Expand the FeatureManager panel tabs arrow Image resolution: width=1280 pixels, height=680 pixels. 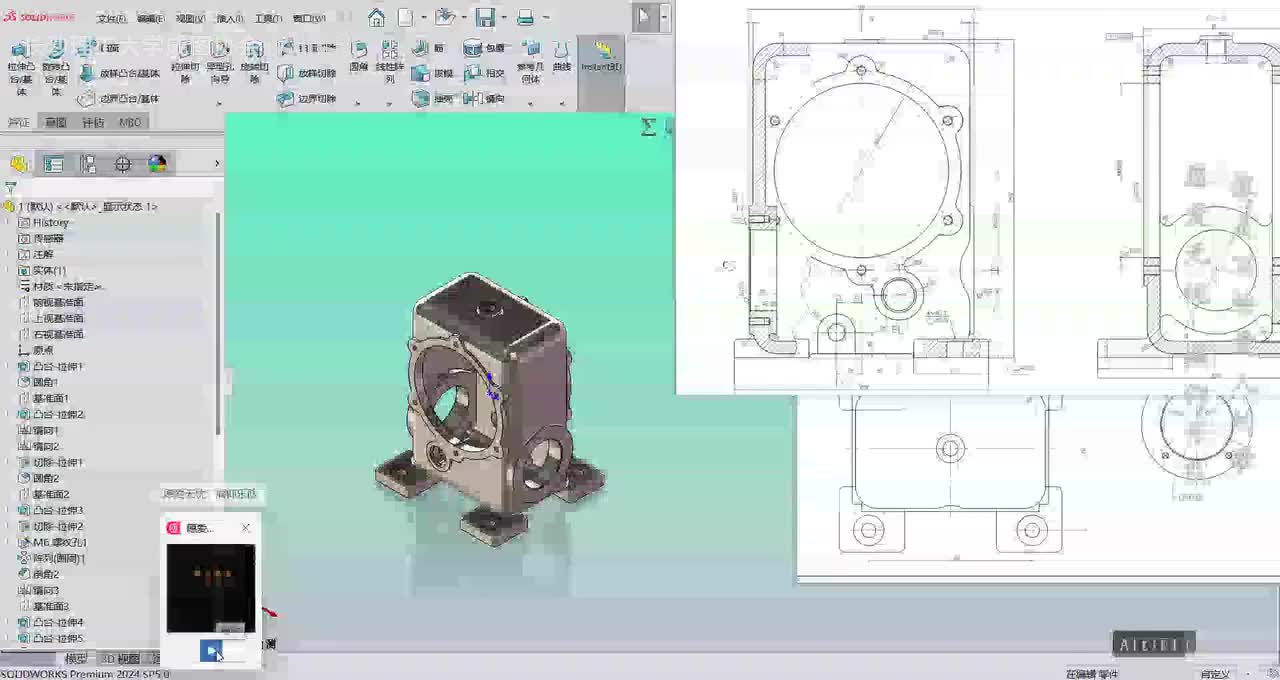216,164
